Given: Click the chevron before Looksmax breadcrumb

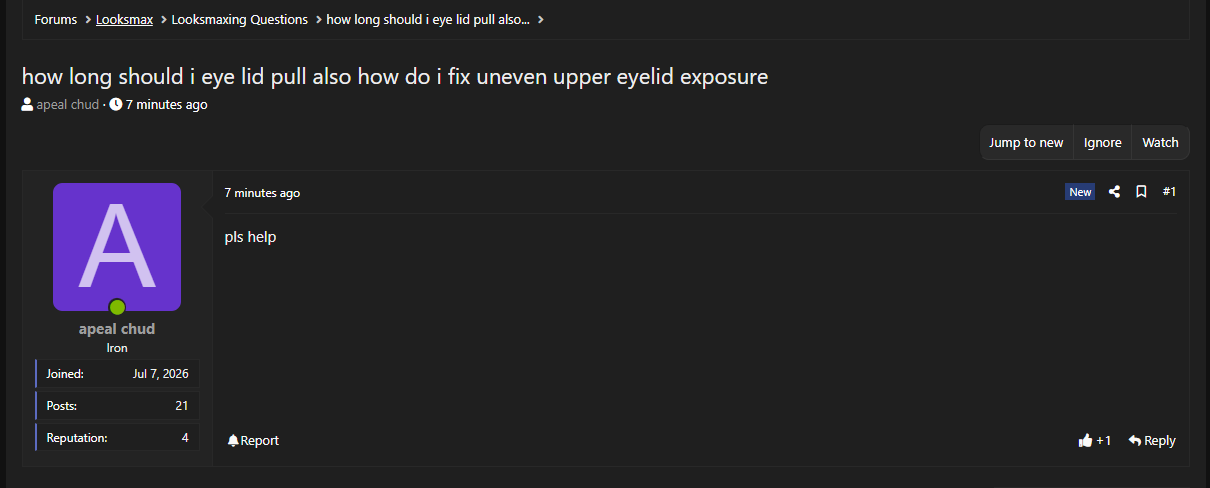Looking at the screenshot, I should (87, 20).
